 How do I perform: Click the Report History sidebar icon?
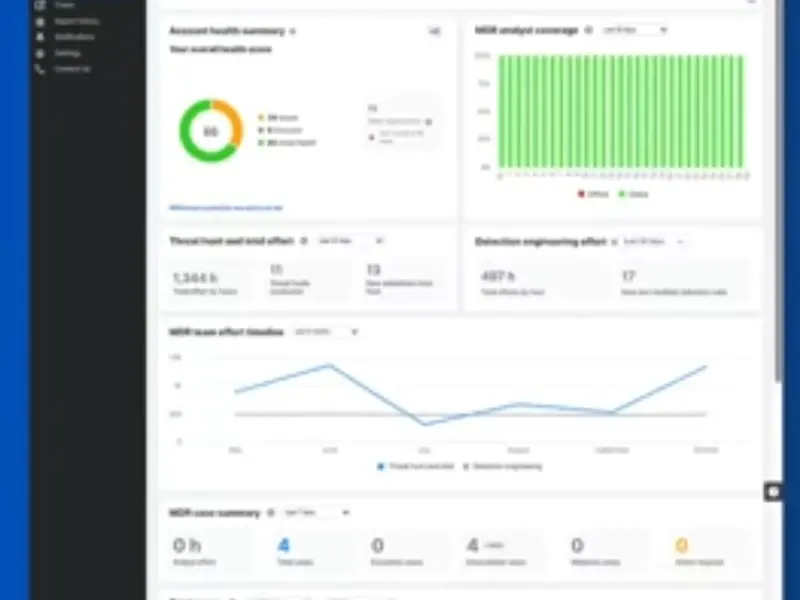pyautogui.click(x=40, y=21)
